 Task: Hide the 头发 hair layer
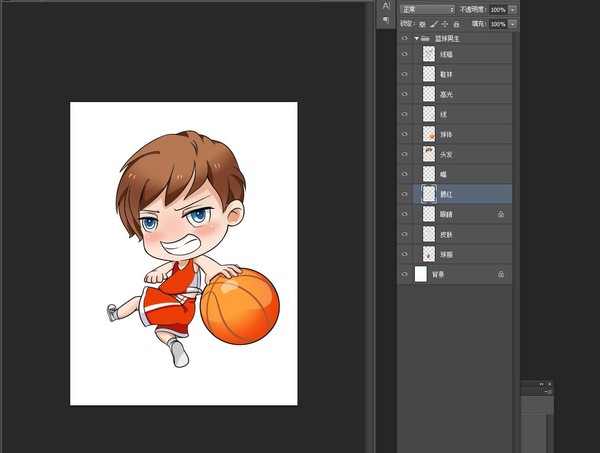[404, 154]
